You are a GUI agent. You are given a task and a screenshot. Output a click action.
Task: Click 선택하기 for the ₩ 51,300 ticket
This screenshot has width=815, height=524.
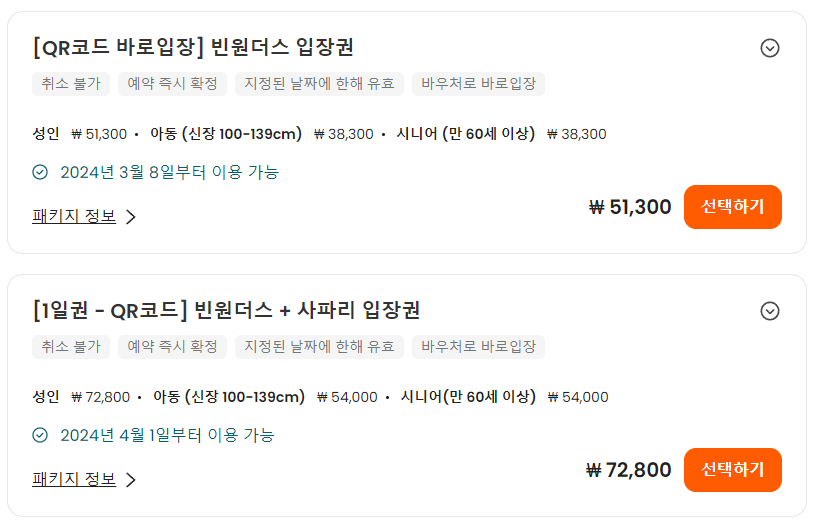click(x=732, y=207)
